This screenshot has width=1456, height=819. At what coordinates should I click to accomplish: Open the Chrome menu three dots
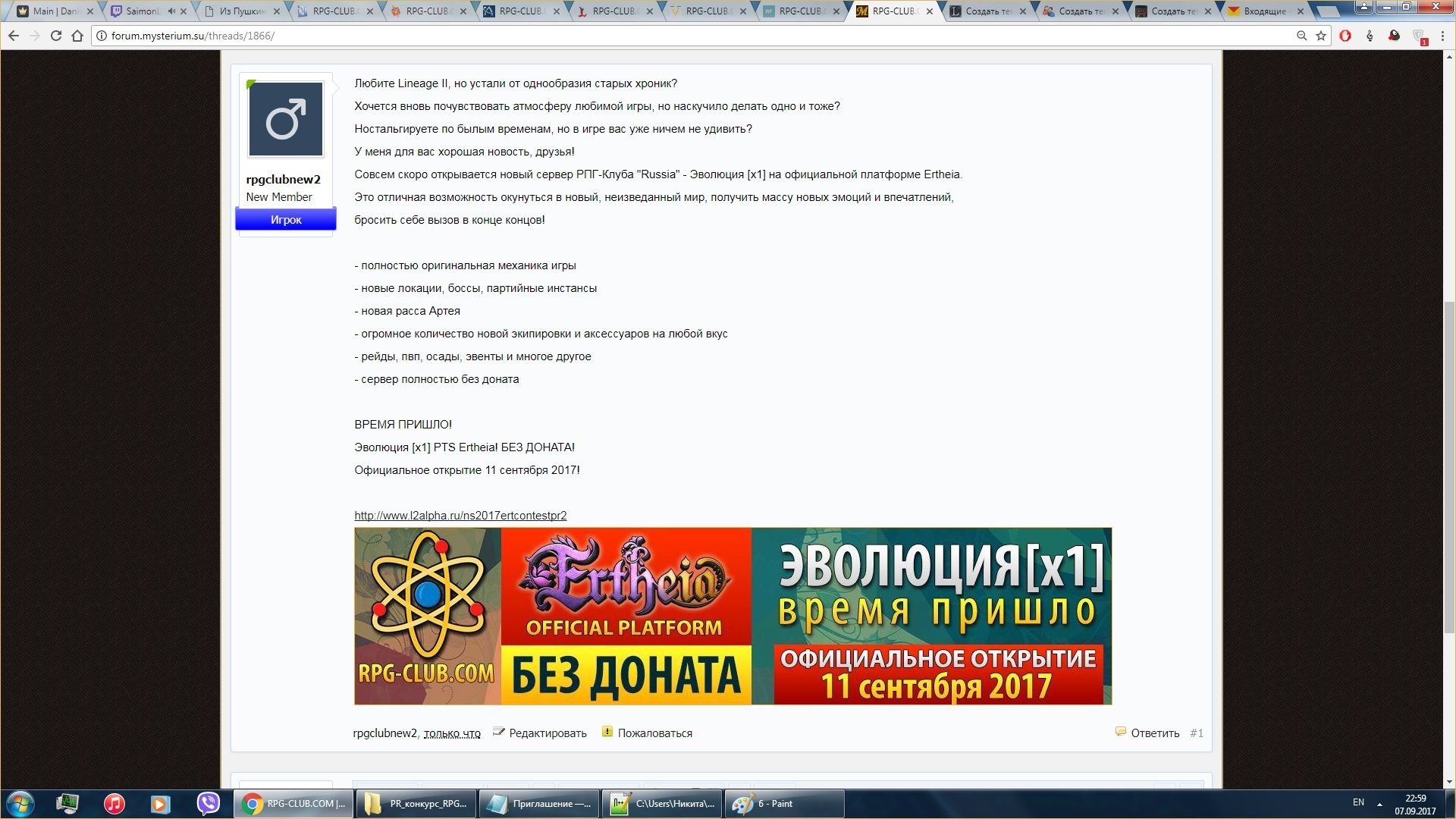(x=1442, y=36)
